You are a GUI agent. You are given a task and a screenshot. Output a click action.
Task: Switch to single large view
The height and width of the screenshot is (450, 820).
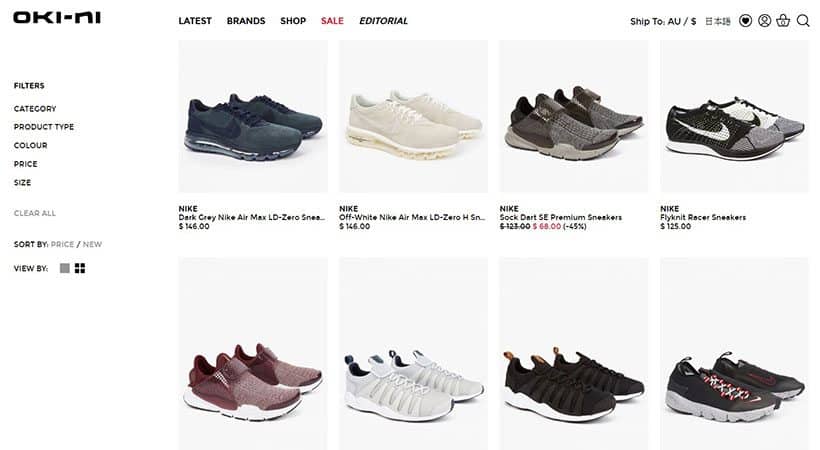pyautogui.click(x=65, y=268)
